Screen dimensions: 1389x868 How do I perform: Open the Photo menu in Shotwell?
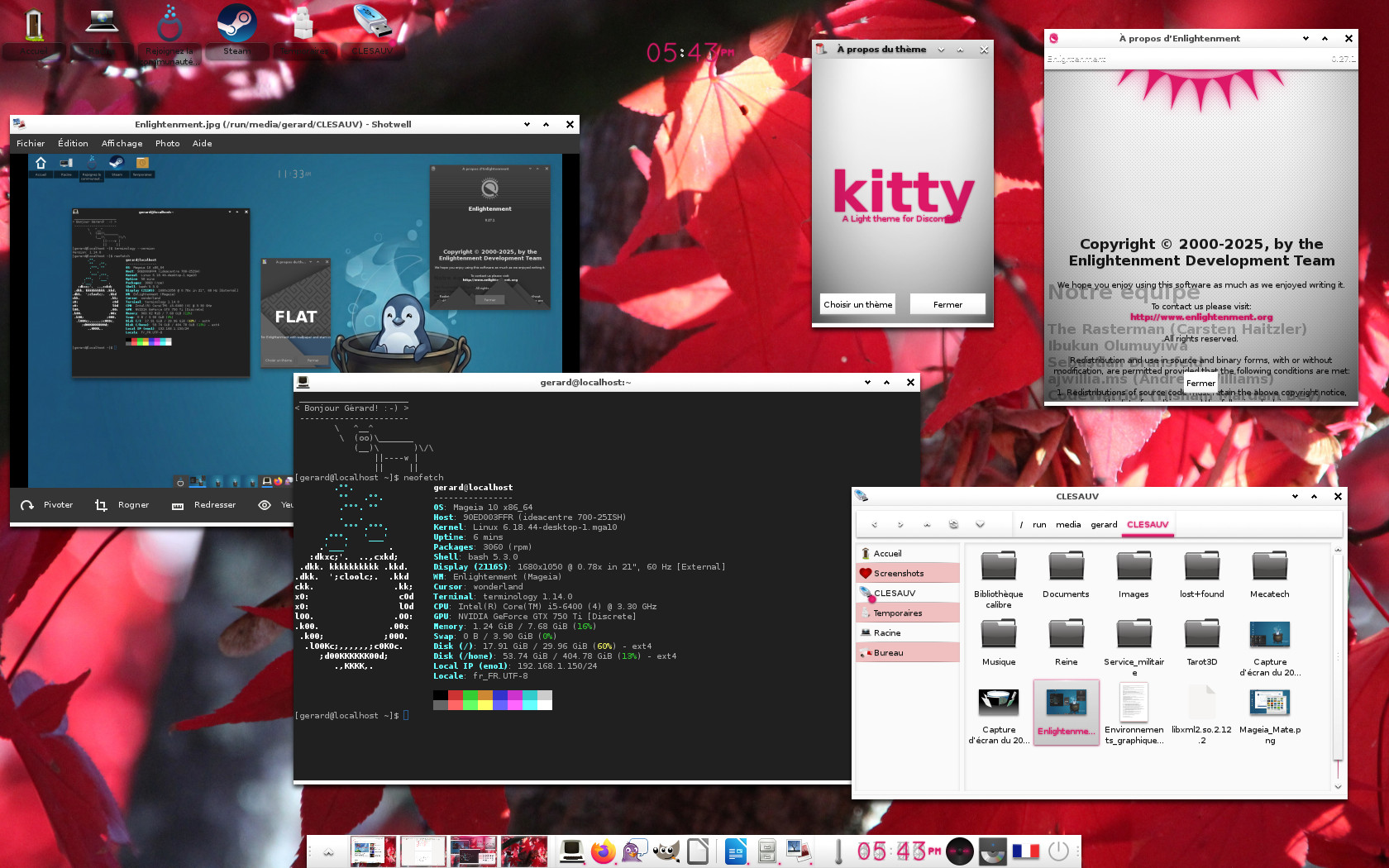[x=167, y=144]
